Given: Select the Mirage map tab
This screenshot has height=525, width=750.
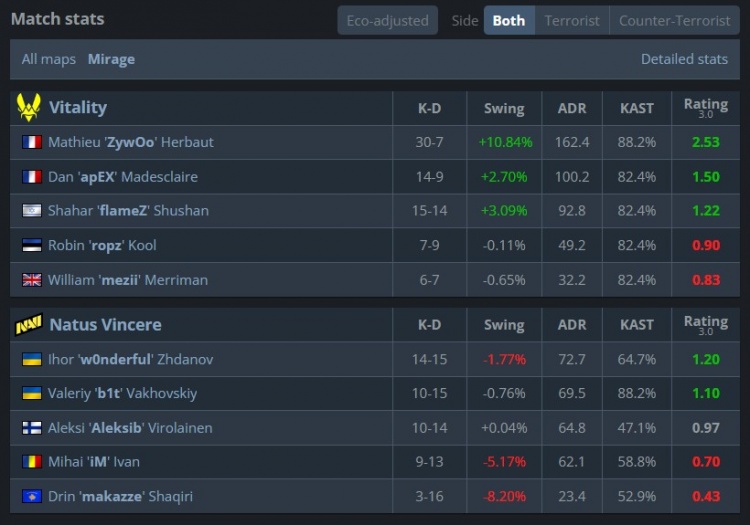Looking at the screenshot, I should tap(111, 59).
